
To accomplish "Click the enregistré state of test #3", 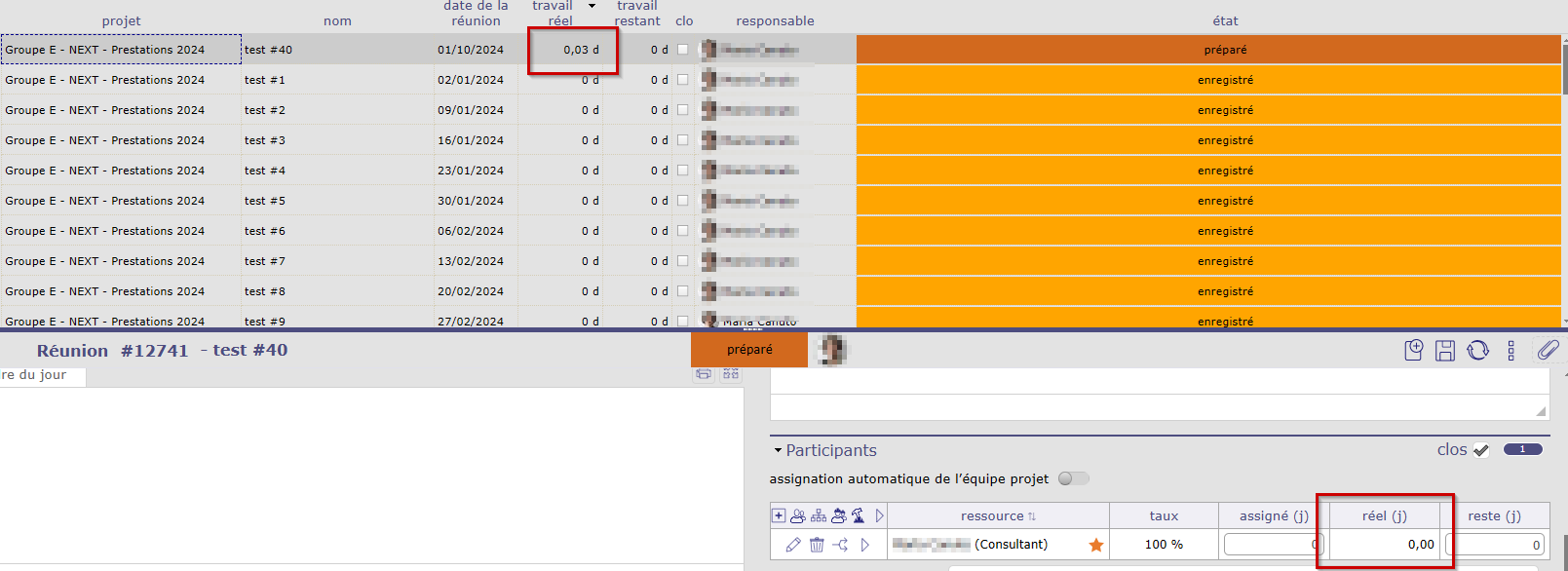I will pos(1208,140).
